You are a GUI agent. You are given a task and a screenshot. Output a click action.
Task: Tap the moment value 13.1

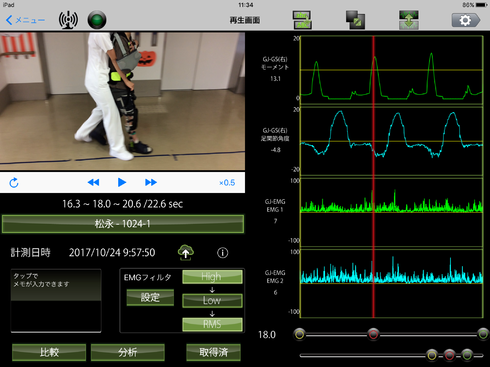(275, 79)
